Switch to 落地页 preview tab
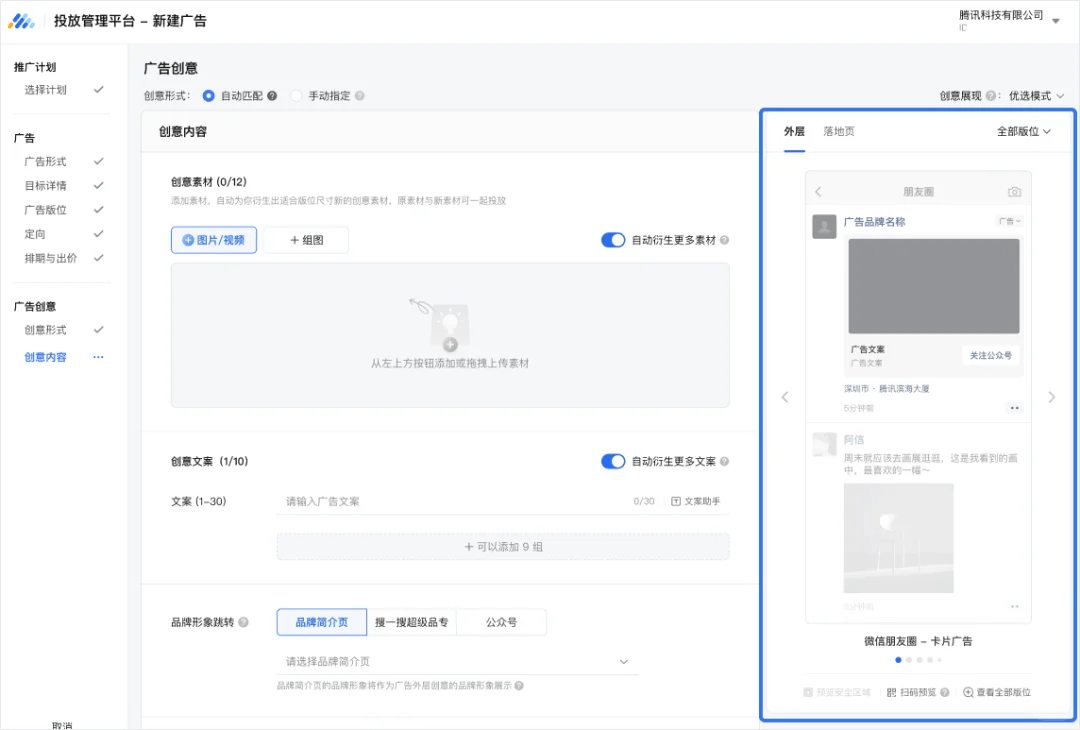Screen dimensions: 1080x730 click(839, 131)
